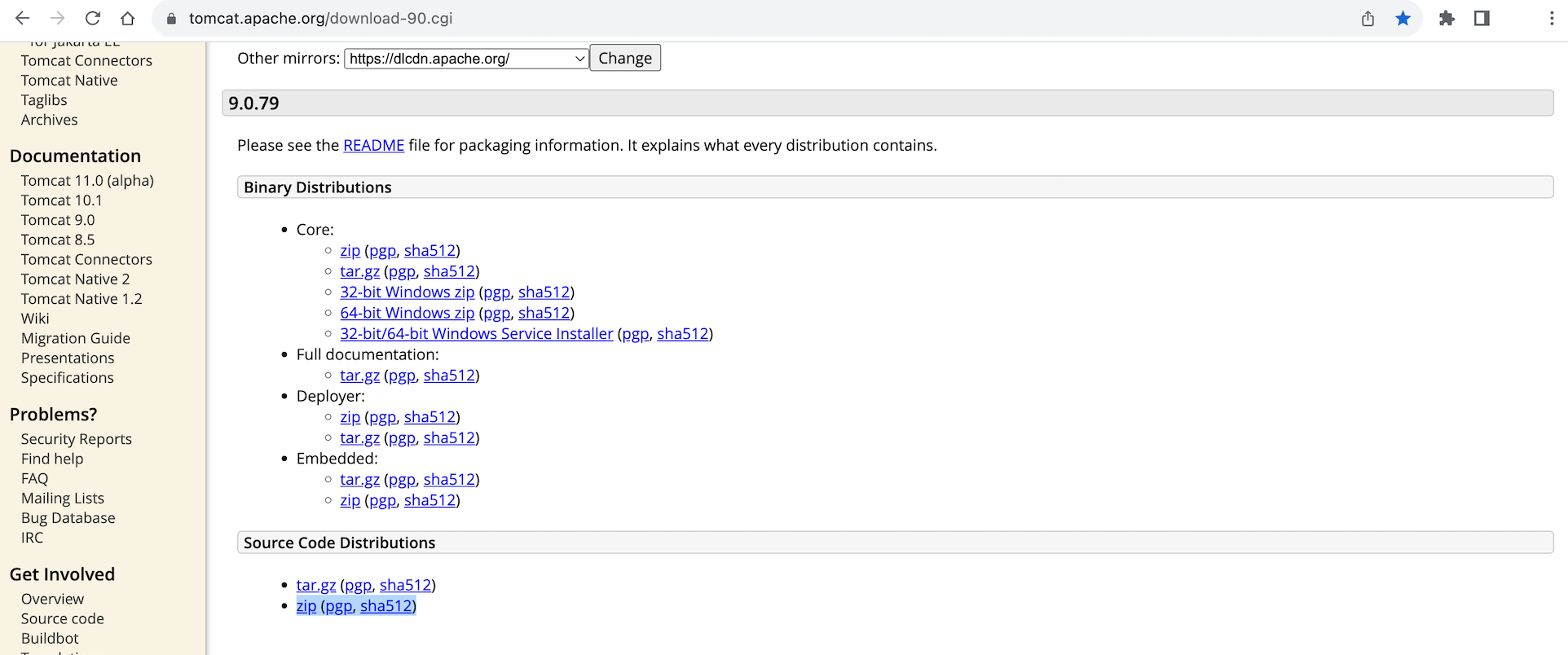Open Bug Database link
The height and width of the screenshot is (655, 1568).
(68, 518)
